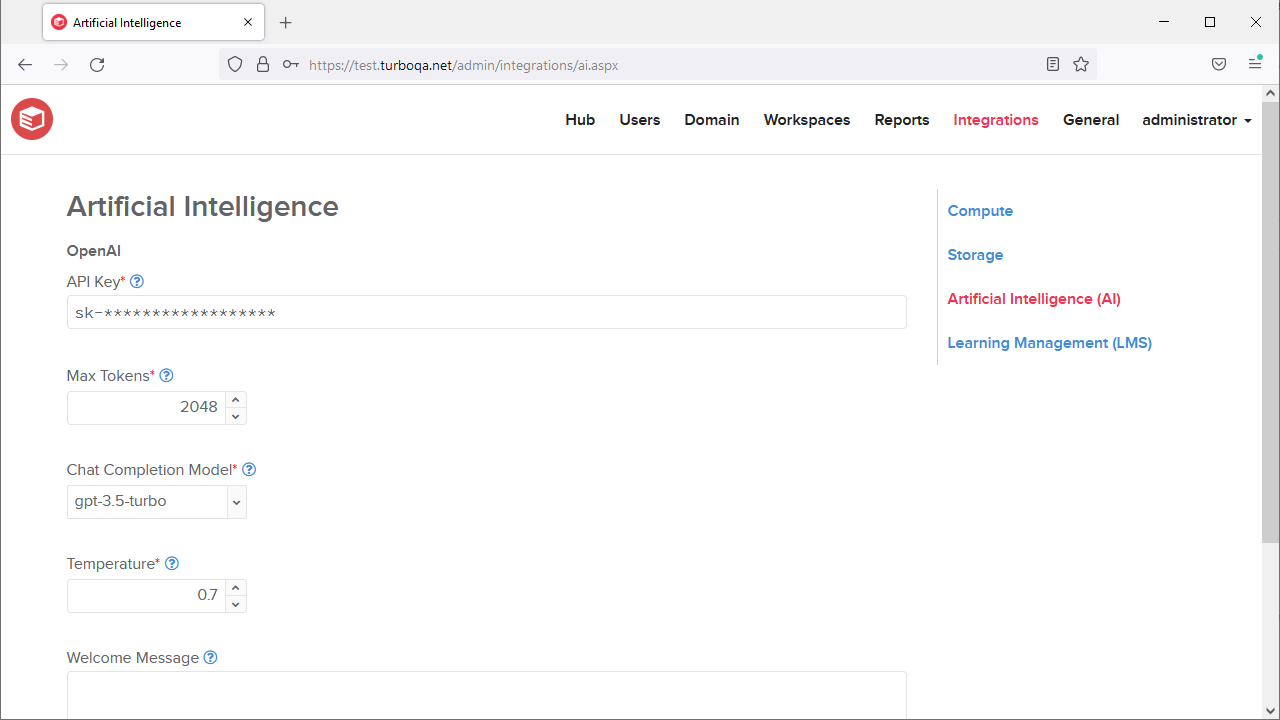Close the Artificial Intelligence tab

click(x=248, y=22)
